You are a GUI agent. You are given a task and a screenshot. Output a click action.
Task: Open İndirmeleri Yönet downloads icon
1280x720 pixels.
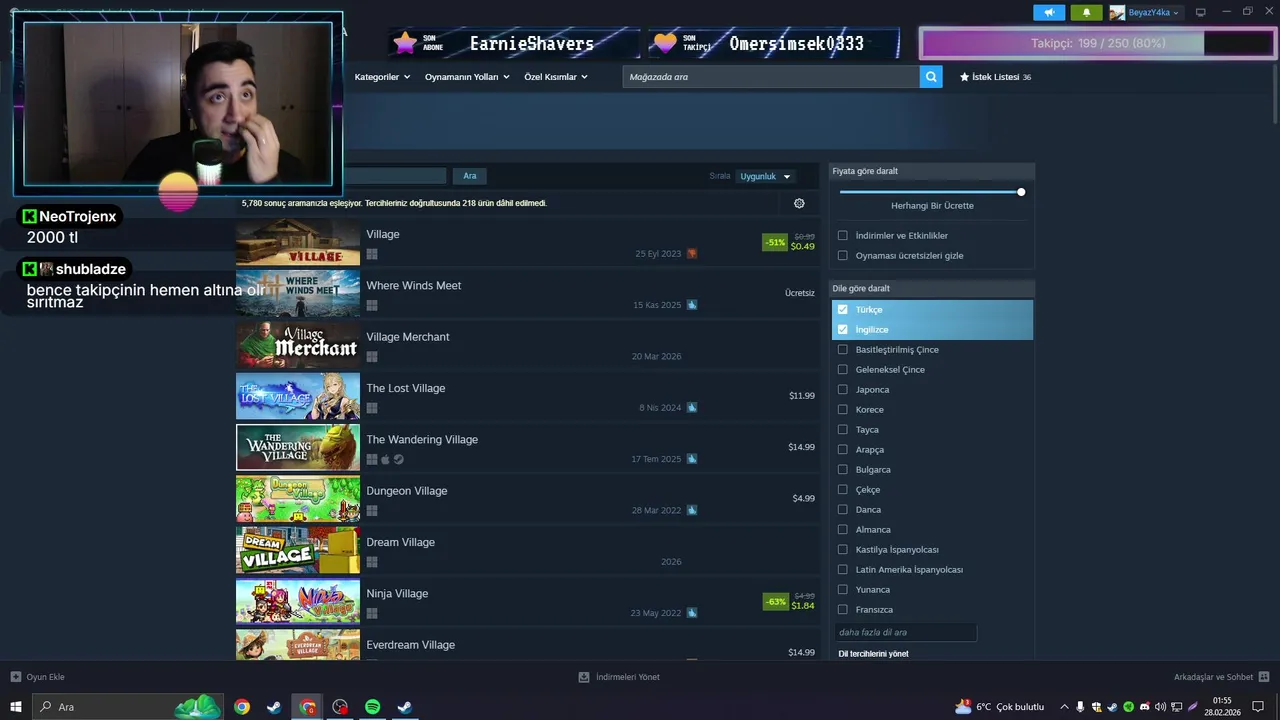[584, 677]
